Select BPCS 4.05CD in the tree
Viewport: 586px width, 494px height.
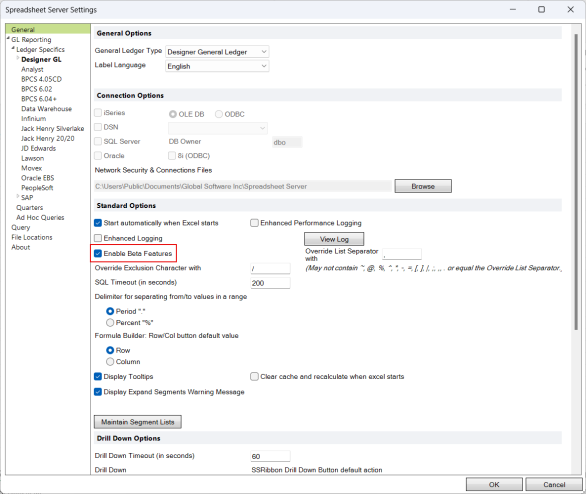pyautogui.click(x=41, y=79)
